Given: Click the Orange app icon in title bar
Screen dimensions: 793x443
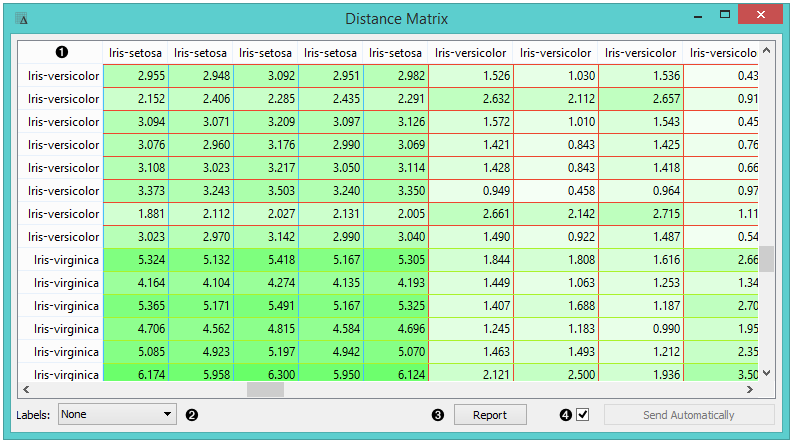Looking at the screenshot, I should coord(23,19).
